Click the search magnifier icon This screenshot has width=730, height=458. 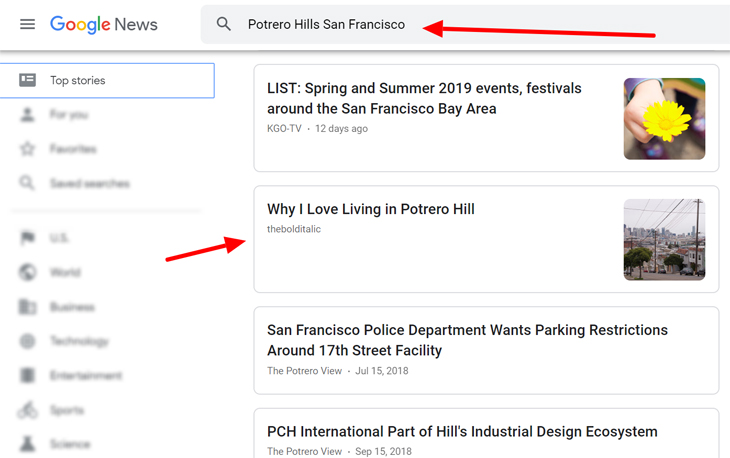click(223, 24)
